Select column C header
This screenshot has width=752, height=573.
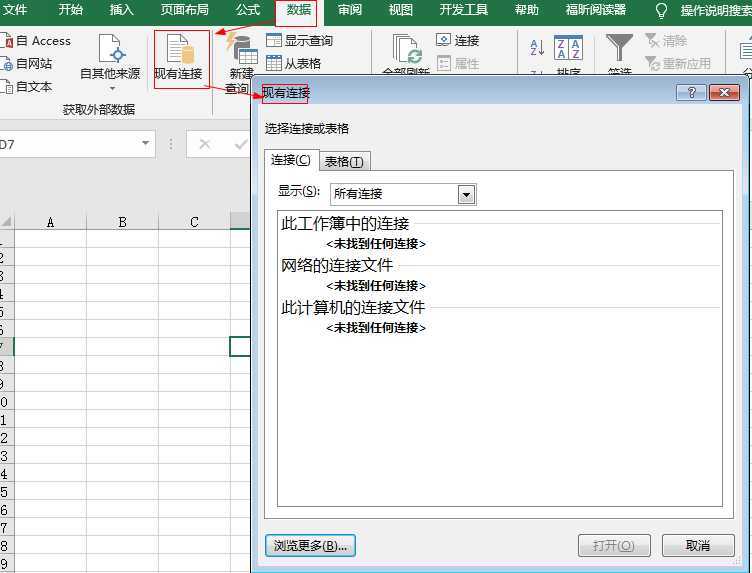click(194, 222)
